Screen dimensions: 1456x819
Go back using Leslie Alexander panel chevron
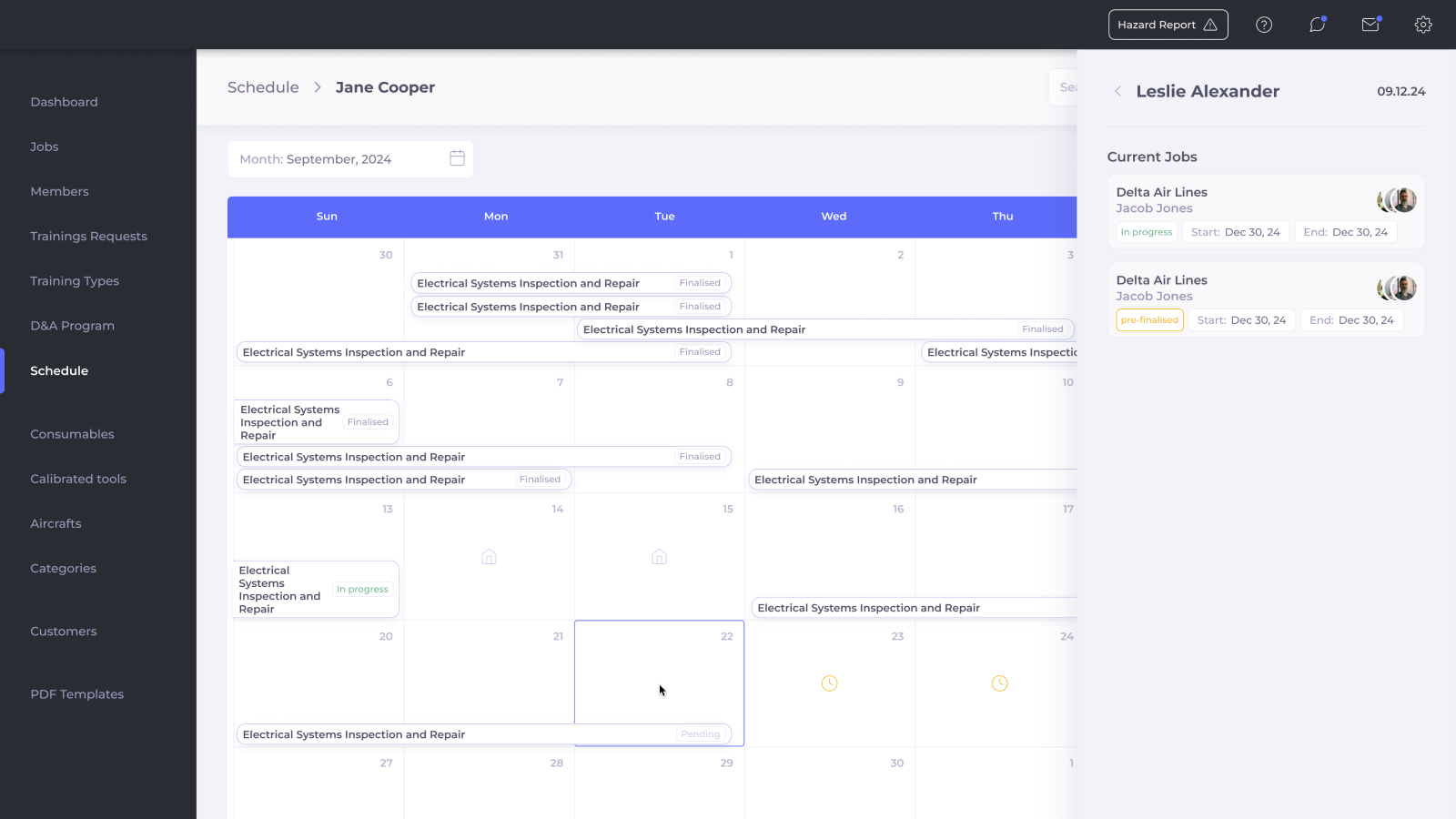pos(1117,91)
